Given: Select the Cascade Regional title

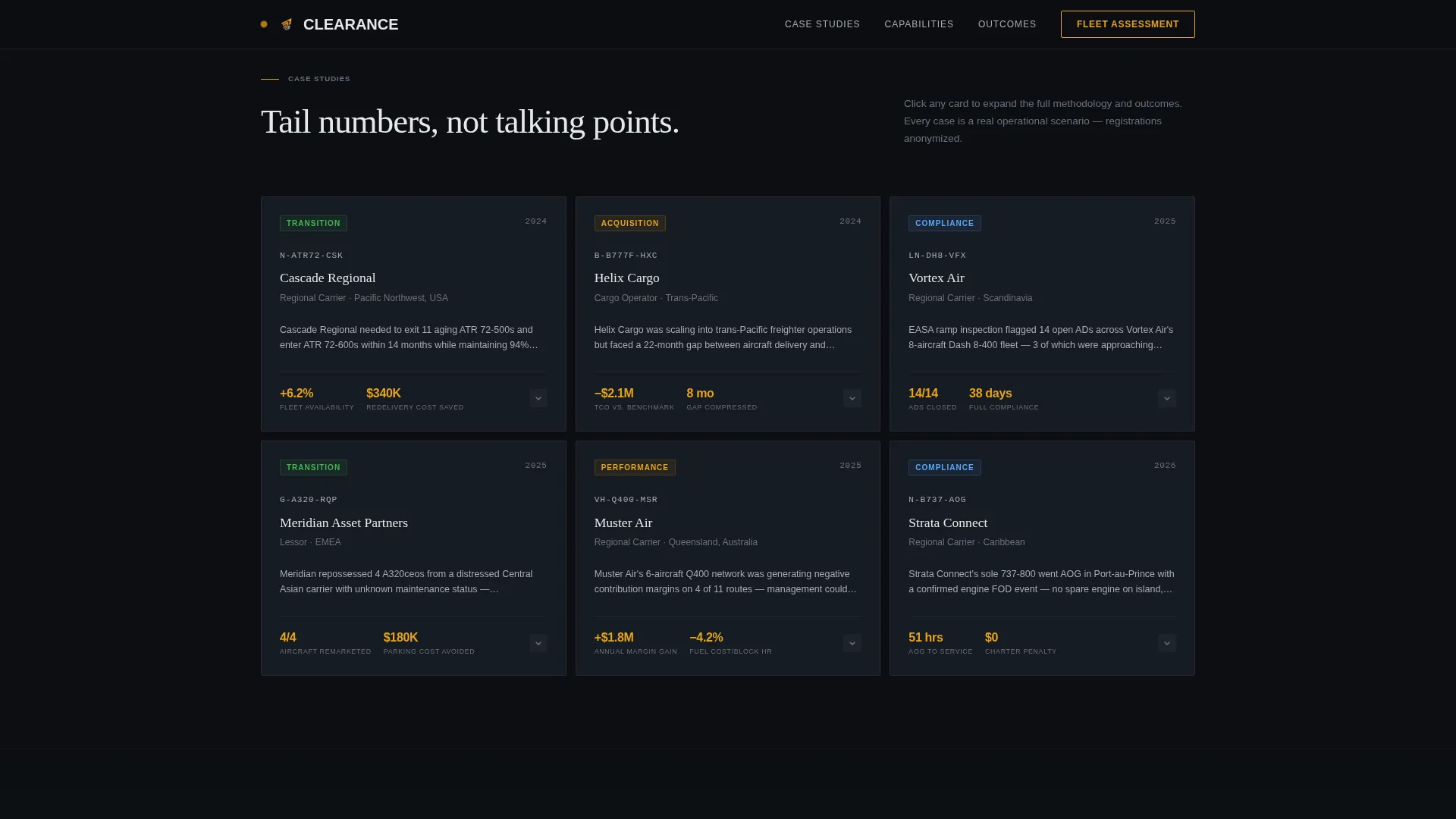Looking at the screenshot, I should tap(328, 278).
